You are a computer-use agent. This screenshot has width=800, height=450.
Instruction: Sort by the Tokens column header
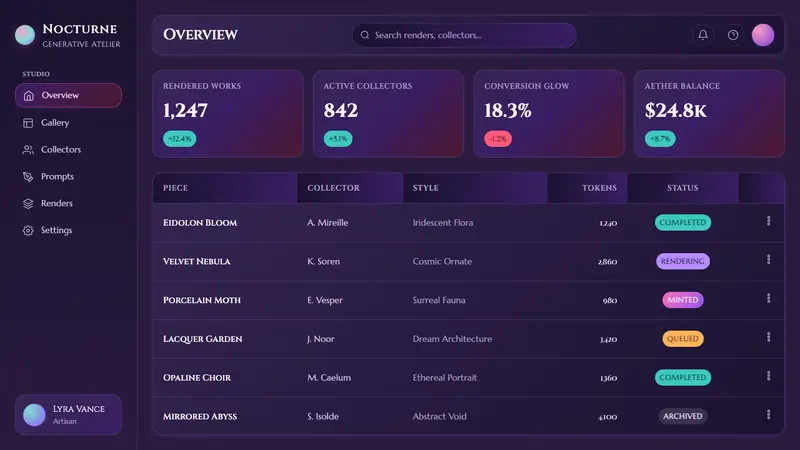587,188
